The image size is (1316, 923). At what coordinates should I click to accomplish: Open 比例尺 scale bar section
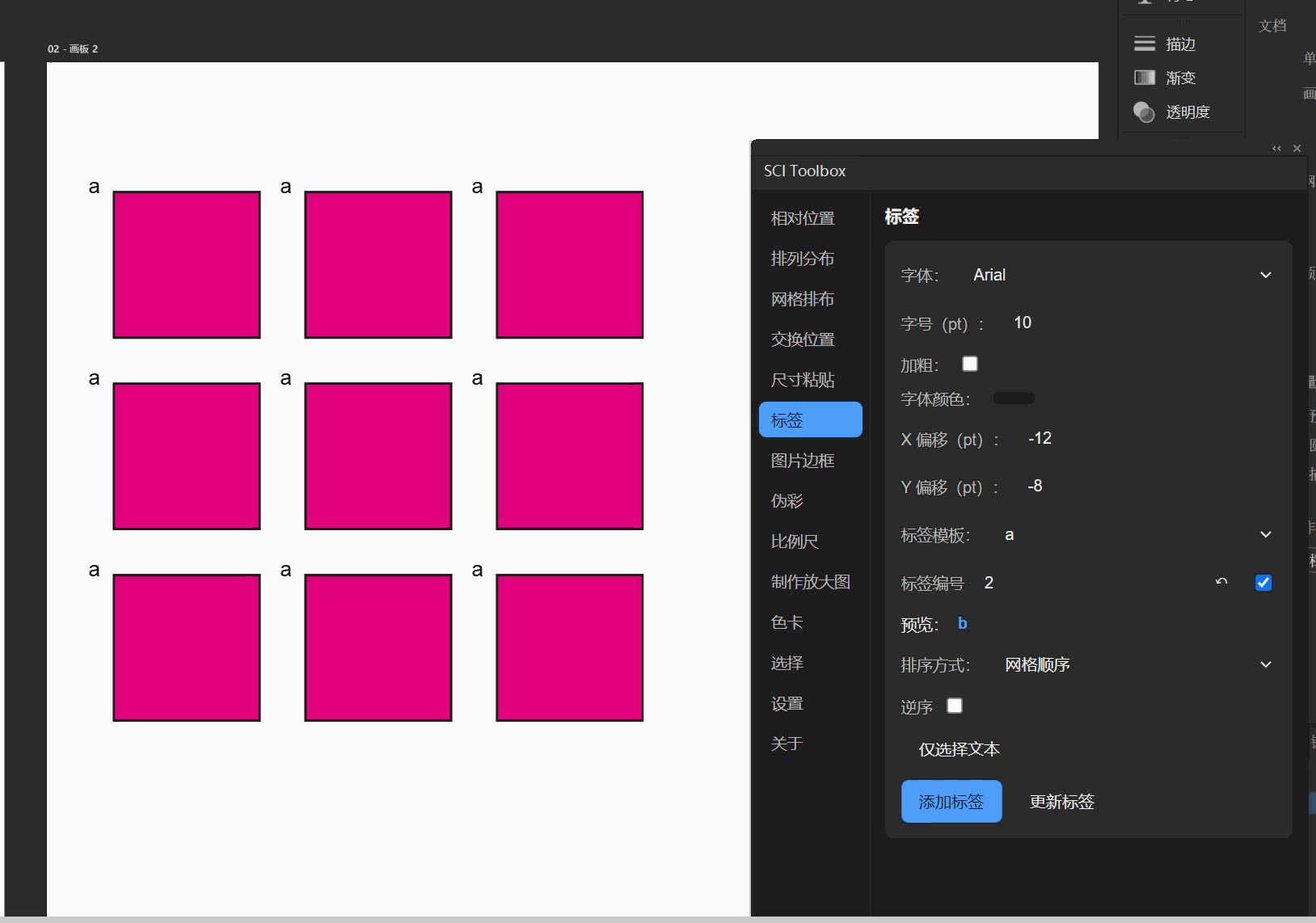pos(811,542)
